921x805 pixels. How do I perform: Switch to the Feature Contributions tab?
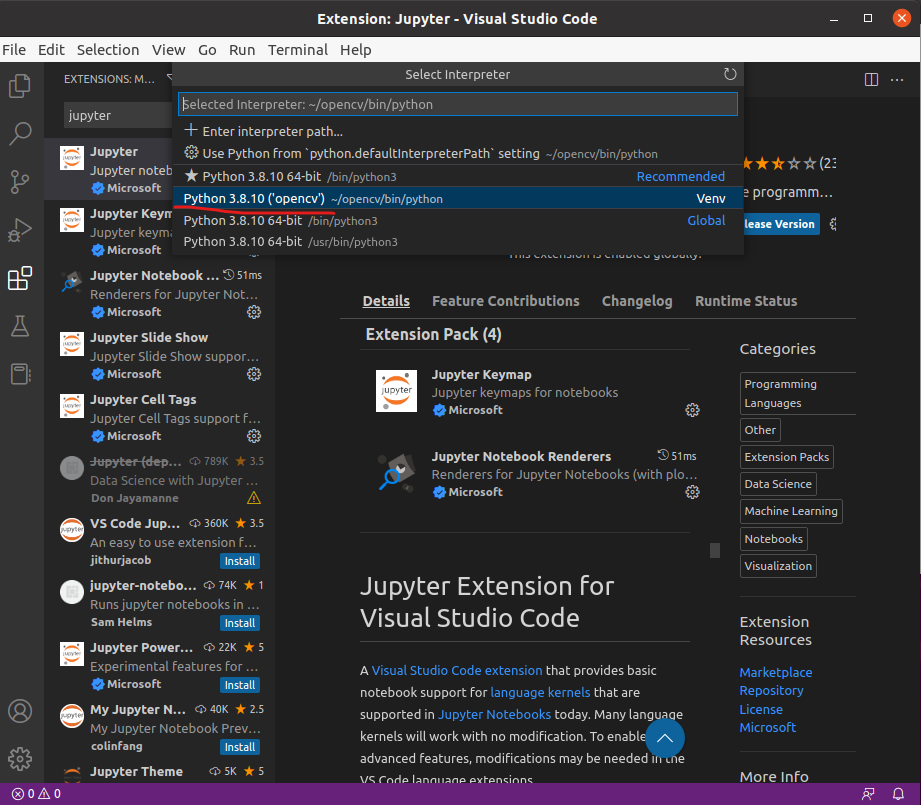(x=506, y=301)
